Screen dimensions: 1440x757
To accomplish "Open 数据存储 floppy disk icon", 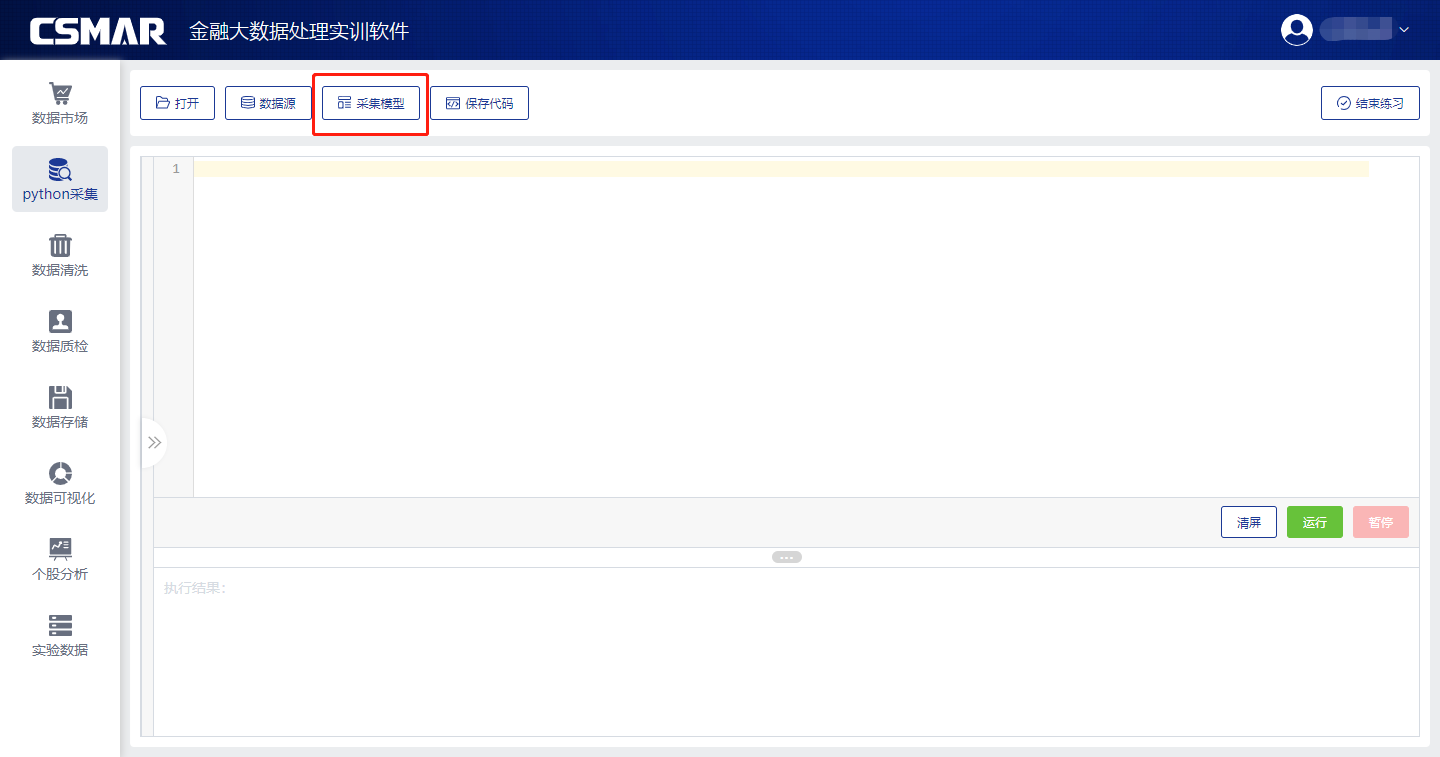I will [60, 398].
